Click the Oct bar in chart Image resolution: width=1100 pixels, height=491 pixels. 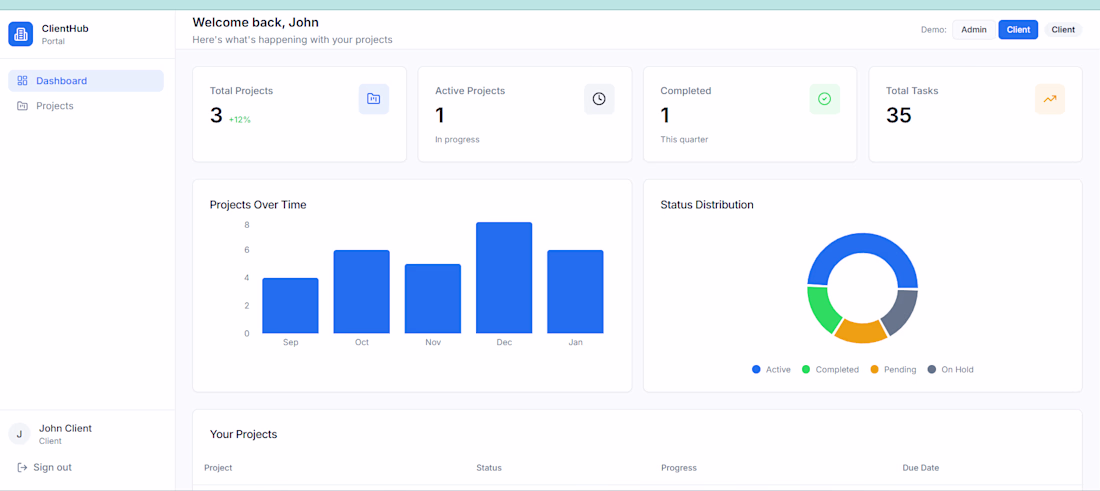[361, 292]
